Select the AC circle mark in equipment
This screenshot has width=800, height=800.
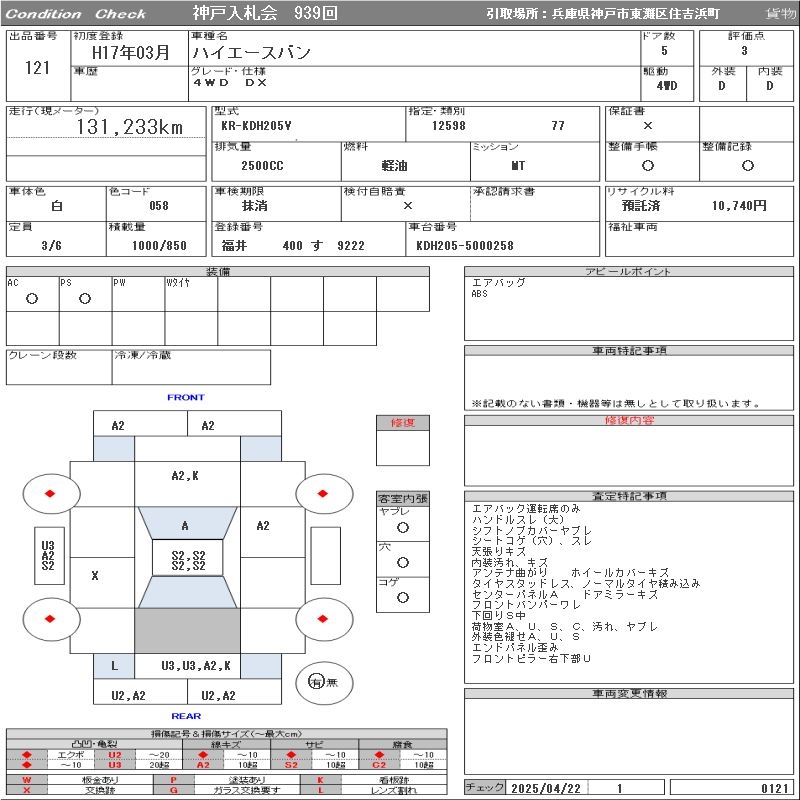click(32, 298)
